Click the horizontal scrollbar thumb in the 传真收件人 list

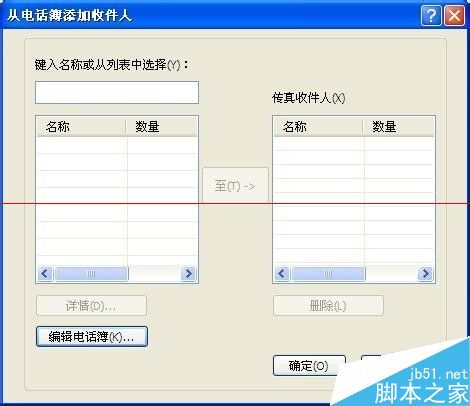click(328, 274)
